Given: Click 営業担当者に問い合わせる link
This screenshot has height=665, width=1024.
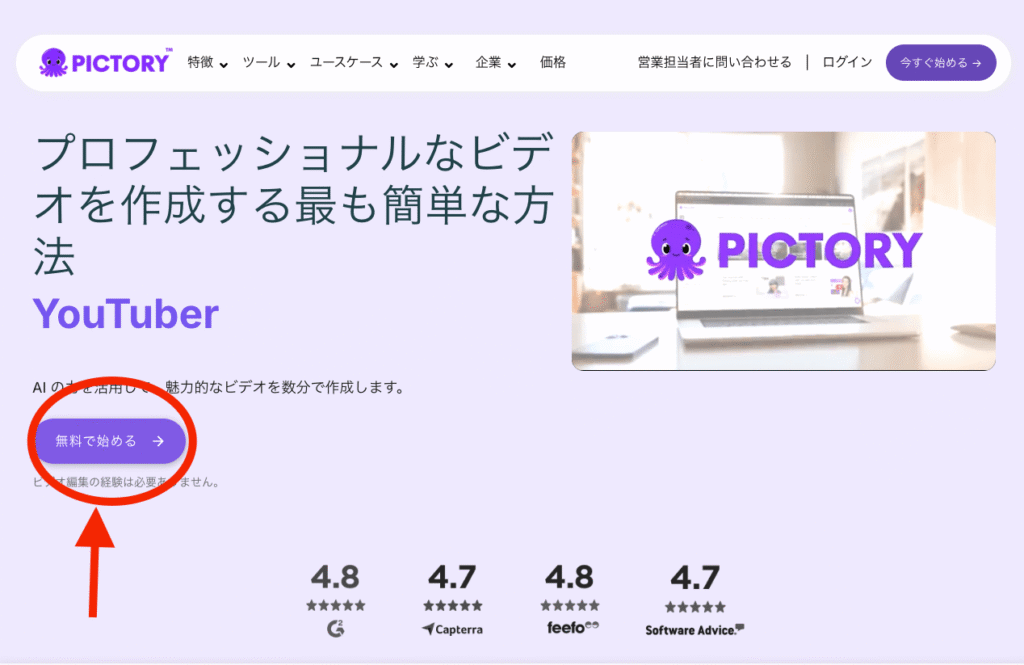Looking at the screenshot, I should [714, 63].
